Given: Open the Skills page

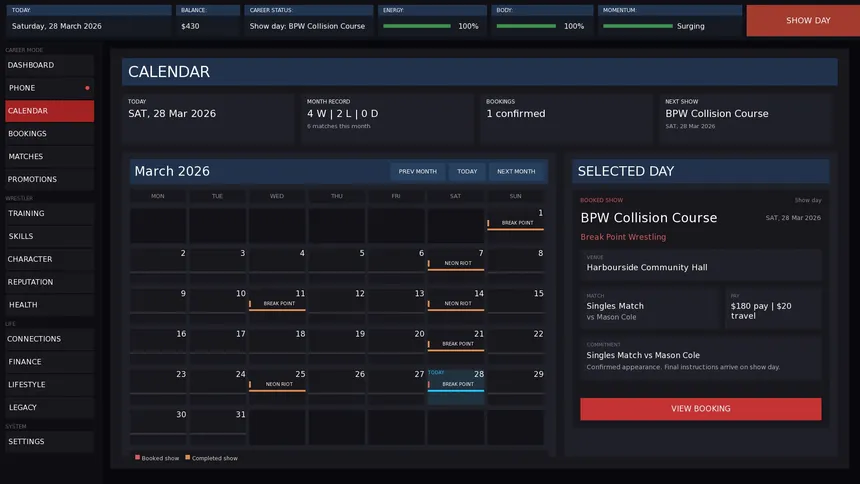Looking at the screenshot, I should click(49, 236).
